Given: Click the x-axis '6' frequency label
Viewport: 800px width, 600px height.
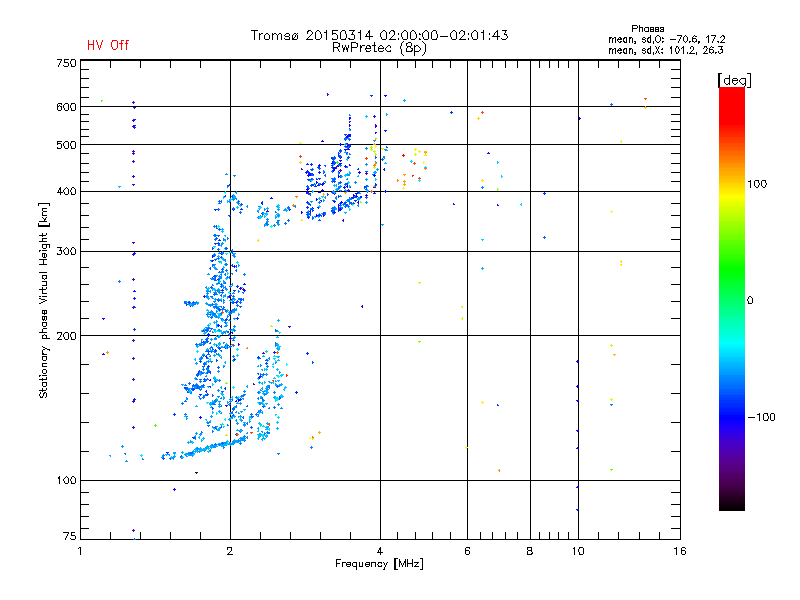Looking at the screenshot, I should click(x=467, y=551).
